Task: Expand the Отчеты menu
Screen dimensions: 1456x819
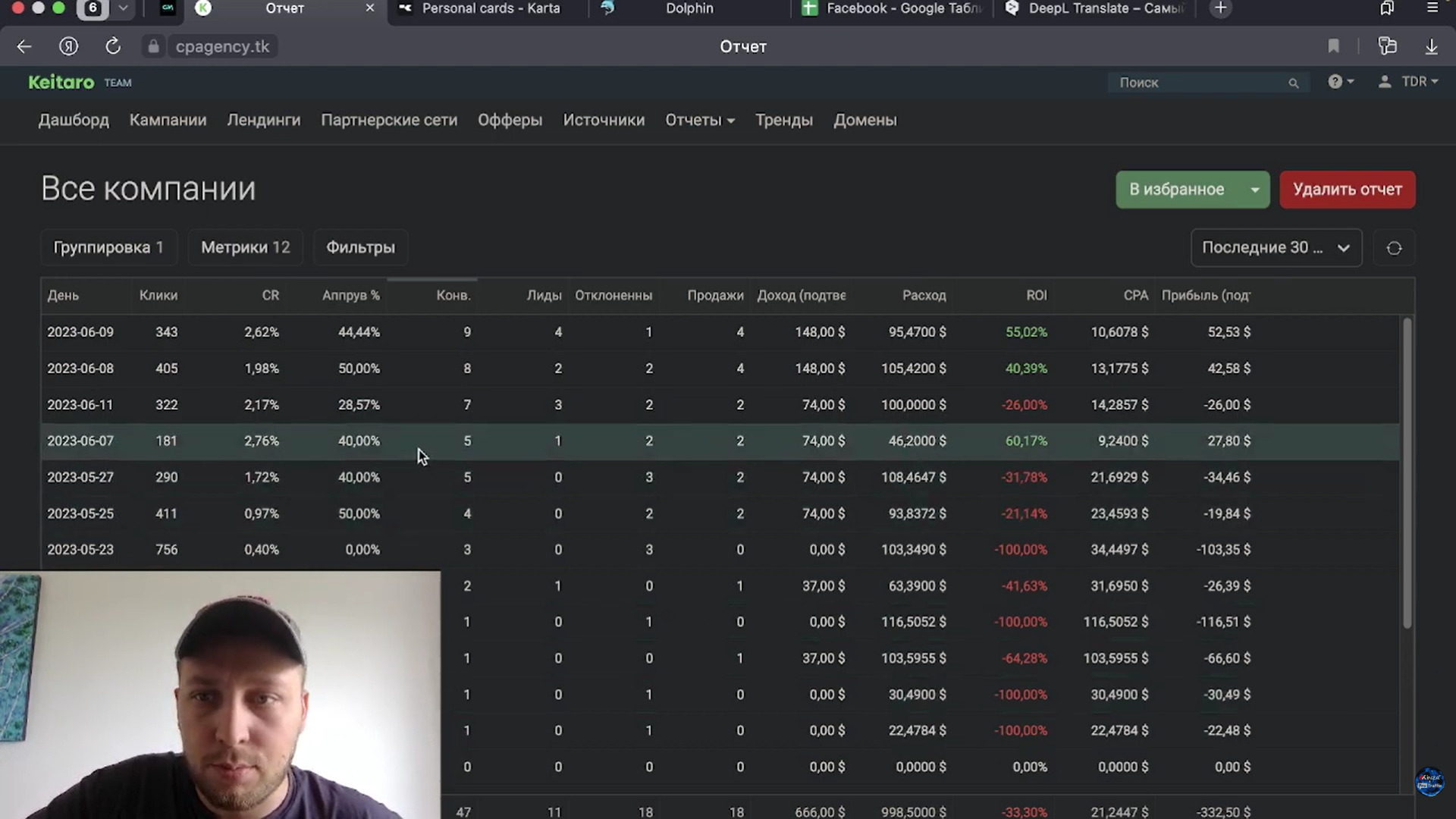Action: point(700,121)
